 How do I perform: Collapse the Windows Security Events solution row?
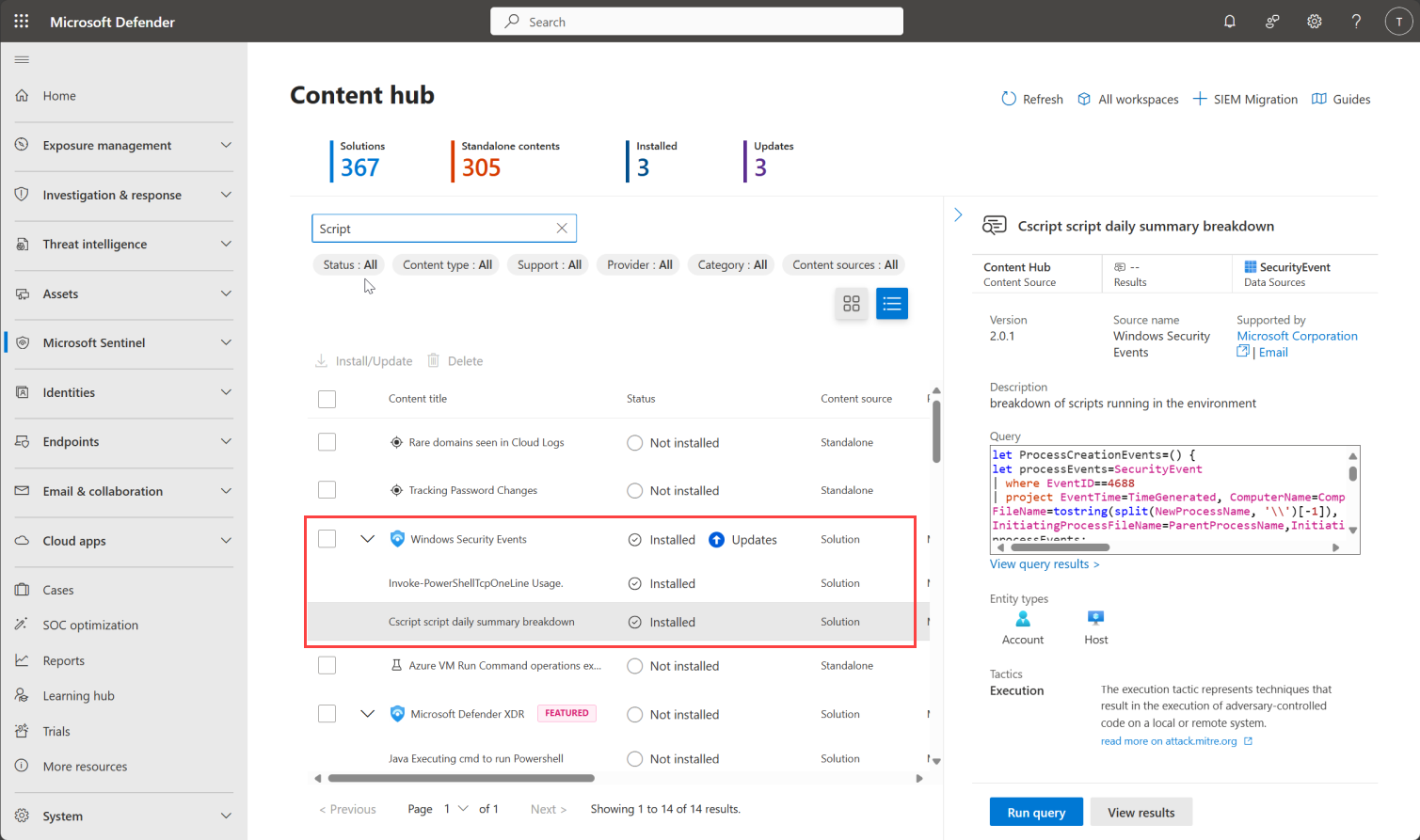click(x=367, y=538)
